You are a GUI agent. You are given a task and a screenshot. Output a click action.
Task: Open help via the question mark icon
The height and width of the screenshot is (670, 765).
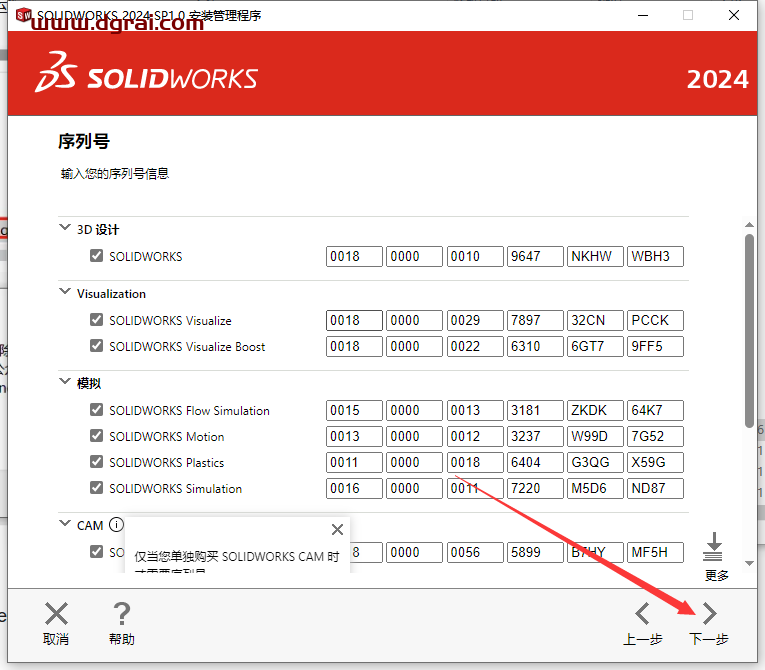point(121,613)
